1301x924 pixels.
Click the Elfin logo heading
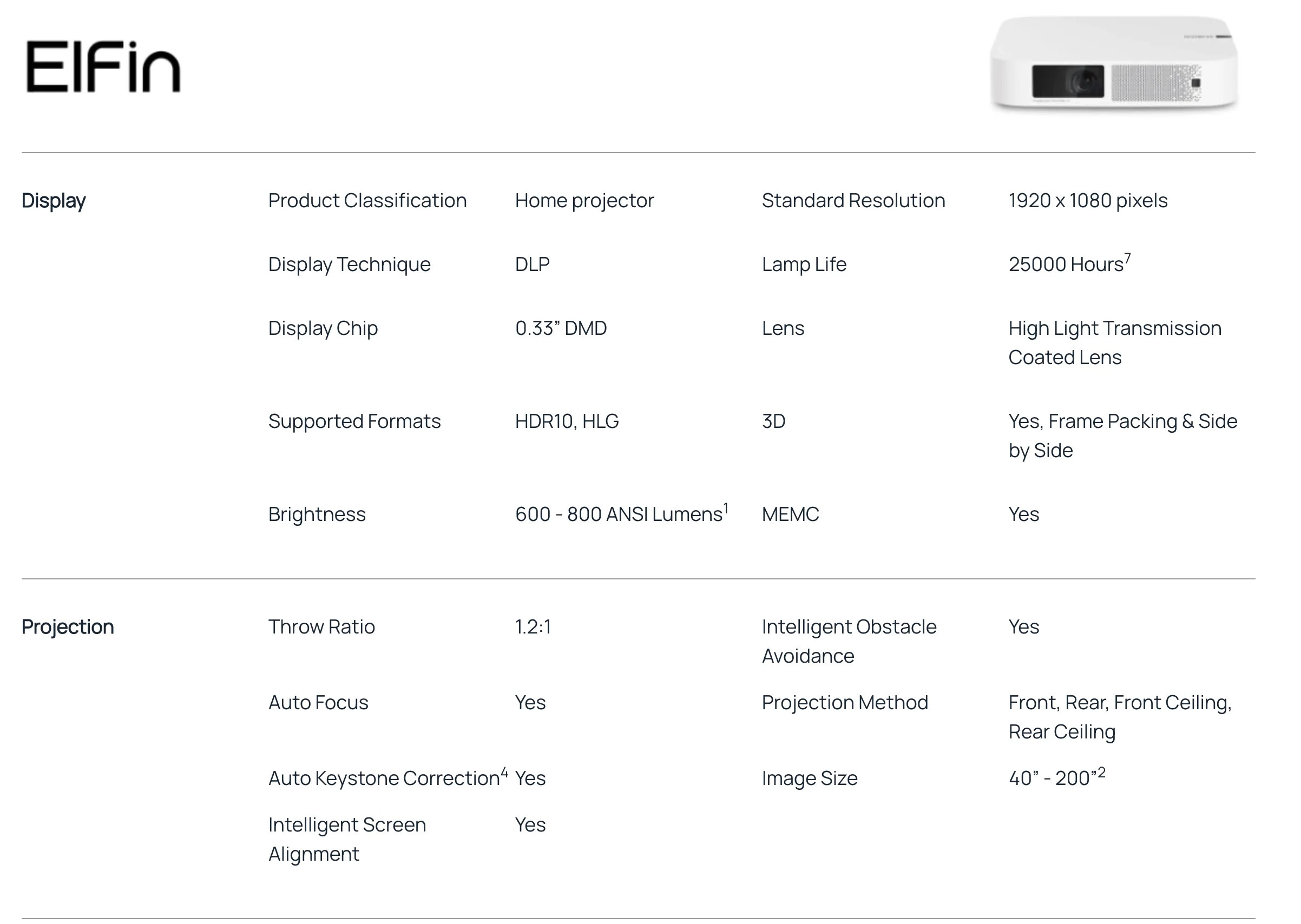(x=103, y=67)
